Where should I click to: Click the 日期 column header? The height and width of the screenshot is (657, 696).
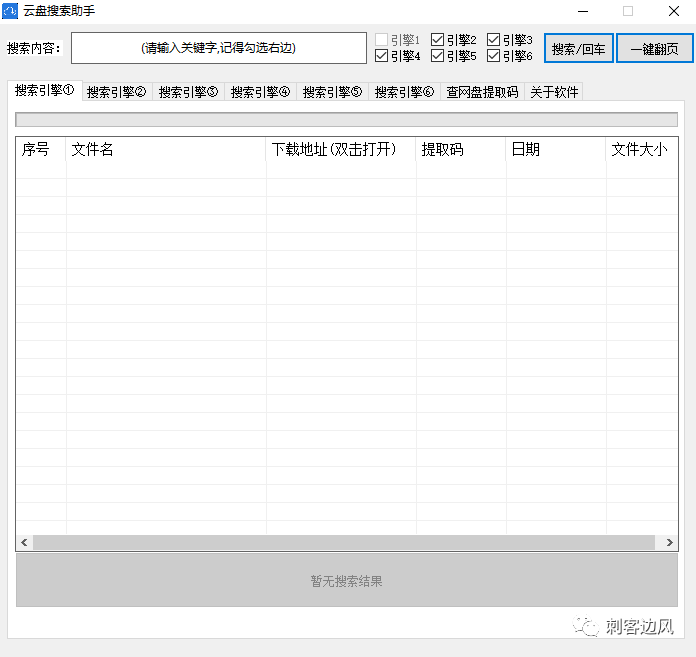click(556, 150)
